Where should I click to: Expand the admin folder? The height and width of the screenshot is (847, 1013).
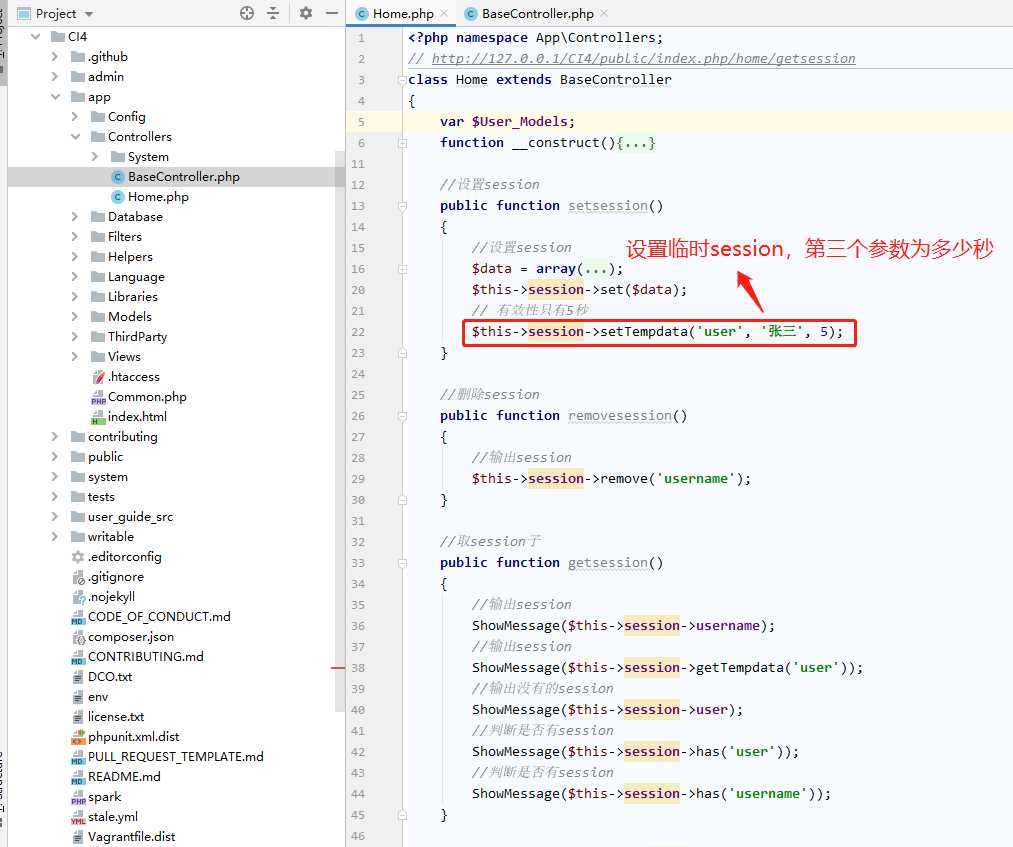click(55, 77)
